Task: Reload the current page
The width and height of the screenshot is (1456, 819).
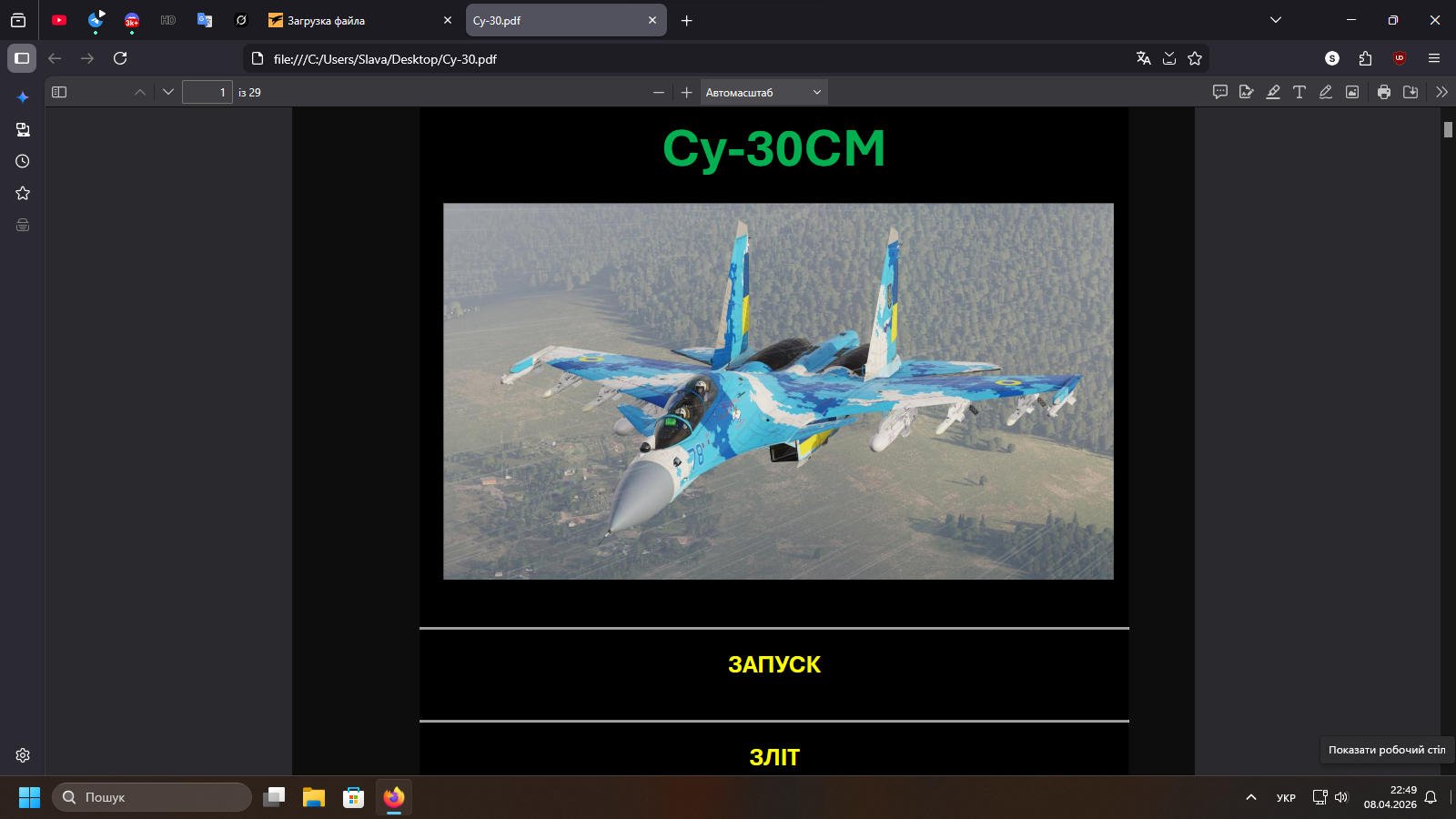Action: tap(120, 58)
